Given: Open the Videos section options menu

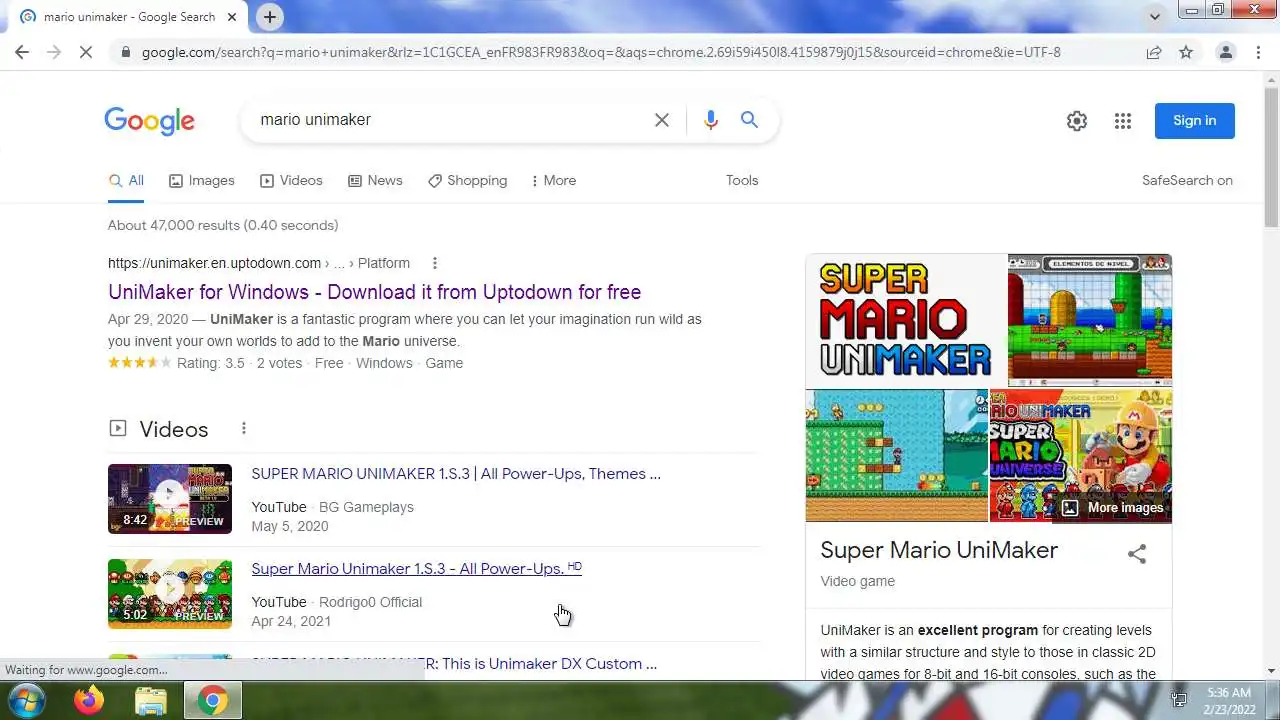Looking at the screenshot, I should pos(243,429).
